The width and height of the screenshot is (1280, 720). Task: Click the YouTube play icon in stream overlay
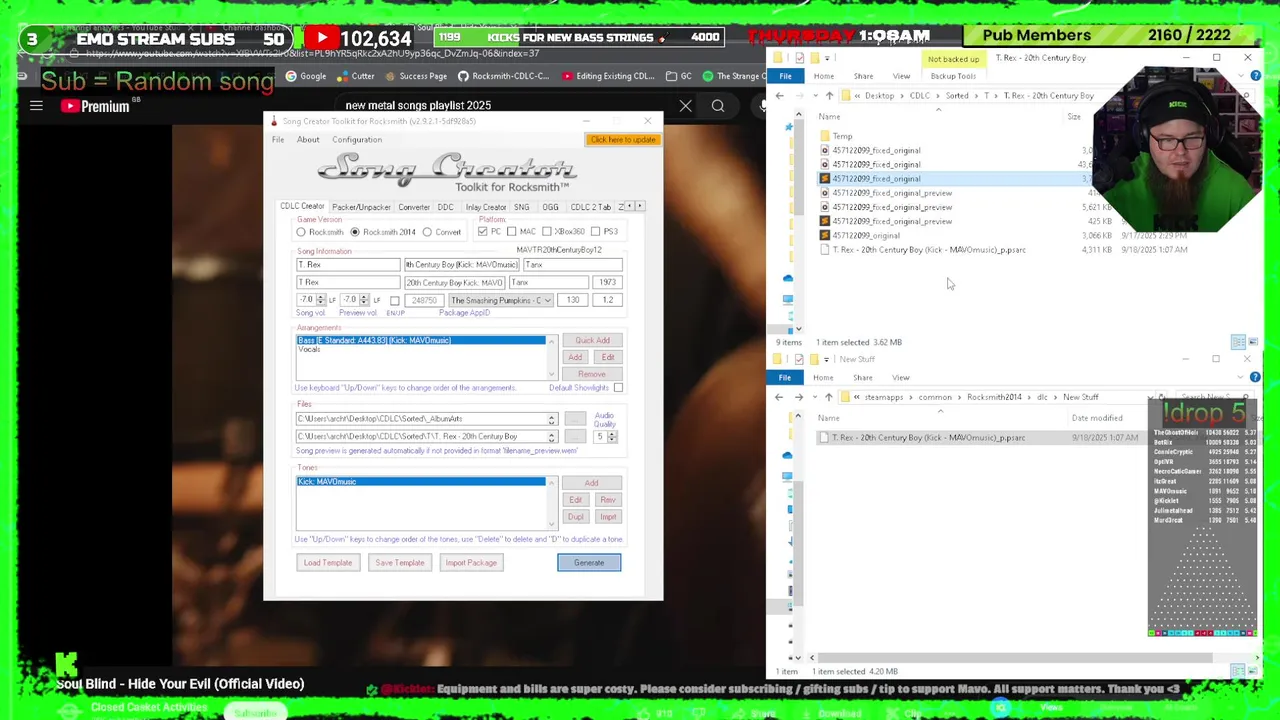321,38
